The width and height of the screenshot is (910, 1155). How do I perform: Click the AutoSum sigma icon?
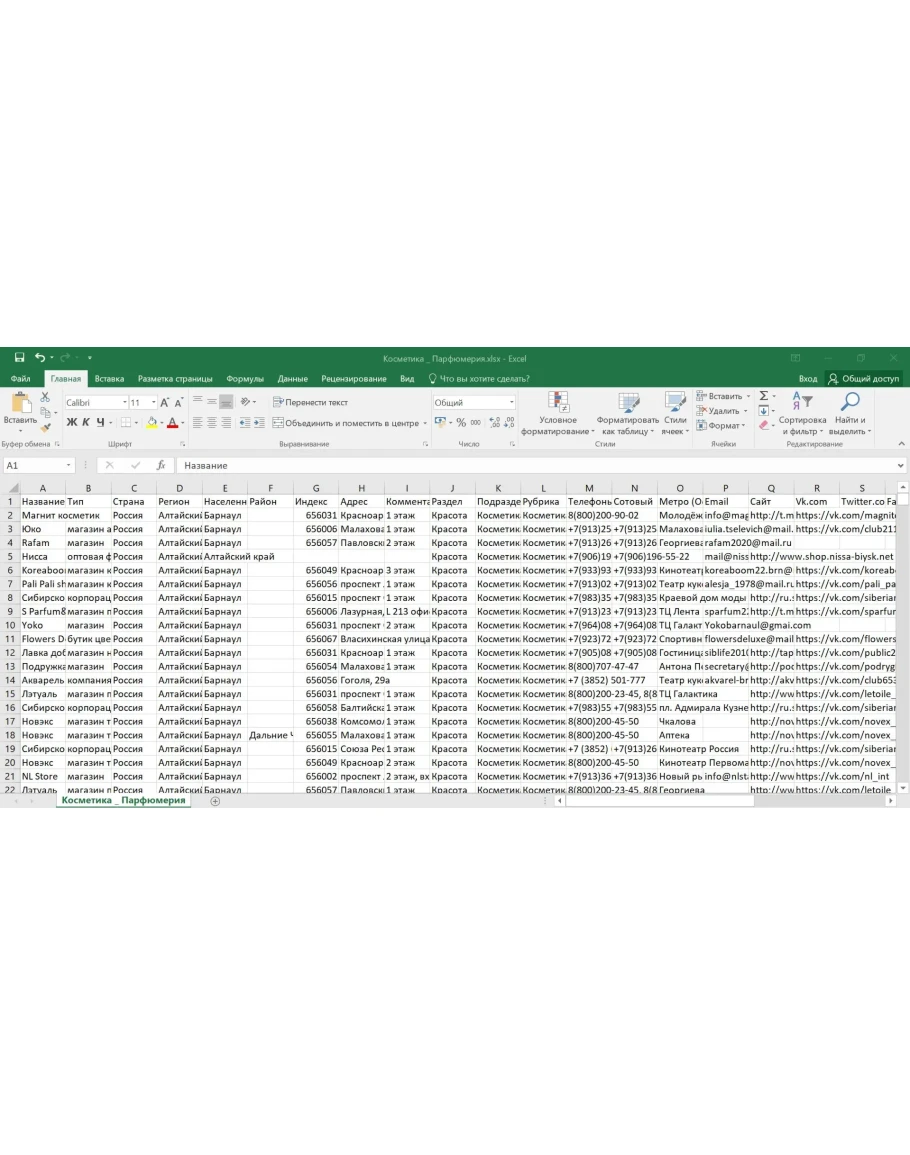[x=764, y=396]
